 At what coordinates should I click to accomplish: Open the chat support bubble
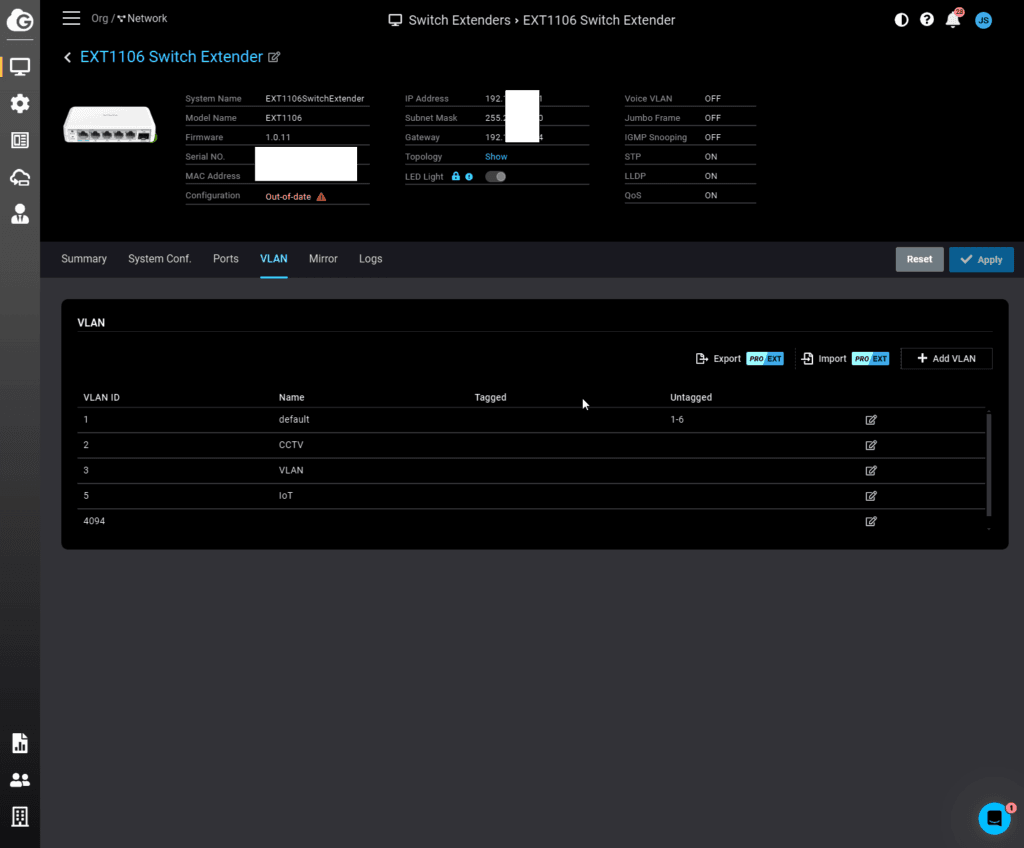click(x=994, y=818)
